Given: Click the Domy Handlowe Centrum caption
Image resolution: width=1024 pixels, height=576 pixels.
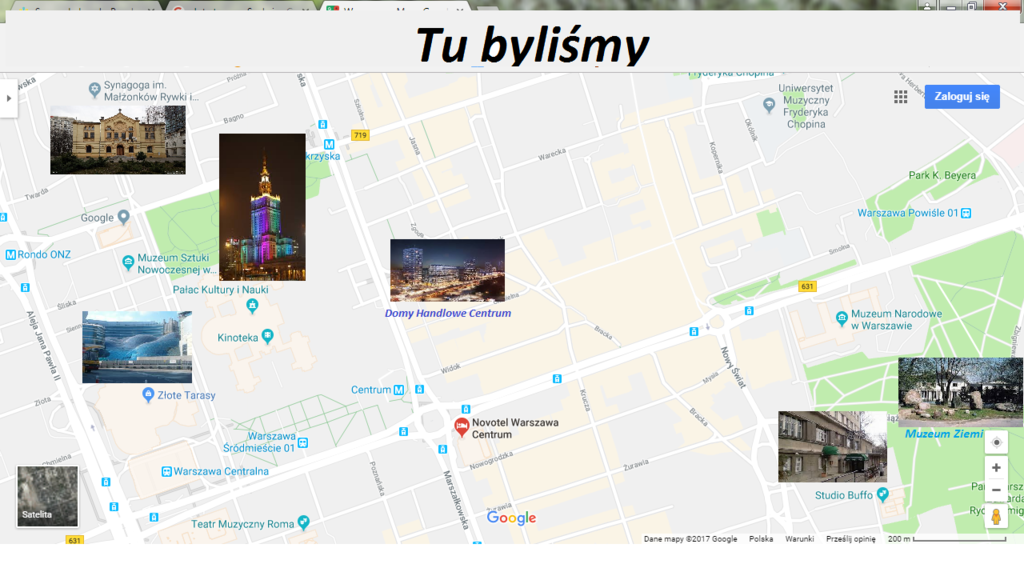Looking at the screenshot, I should pyautogui.click(x=448, y=313).
